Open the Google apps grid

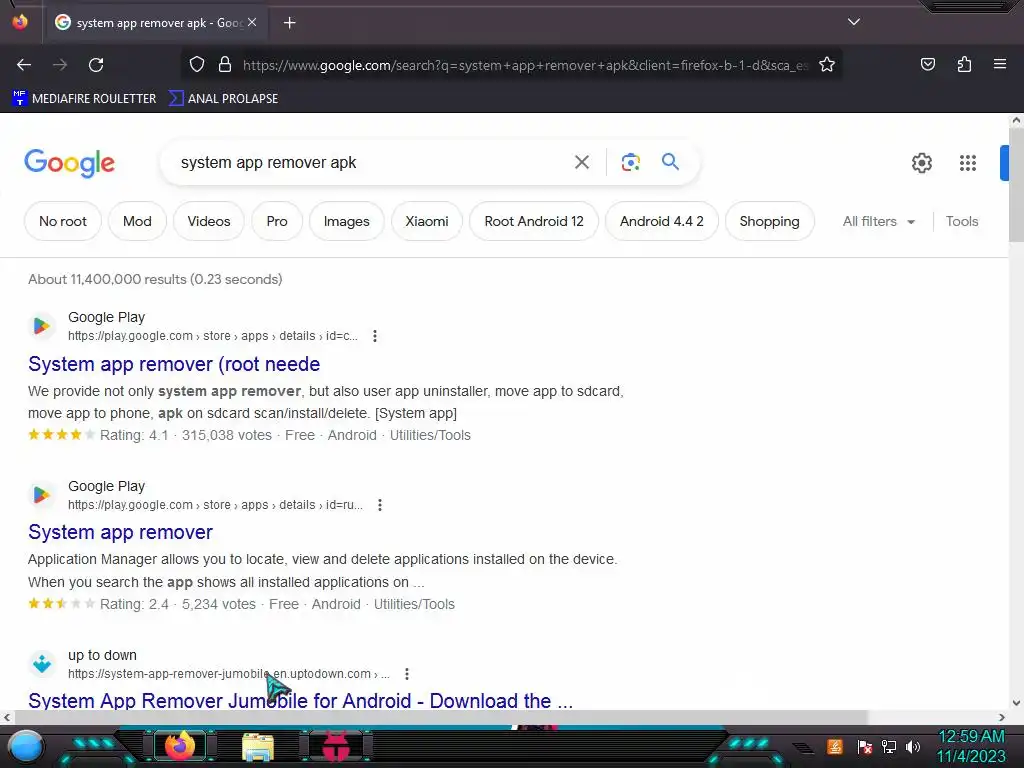tap(968, 163)
